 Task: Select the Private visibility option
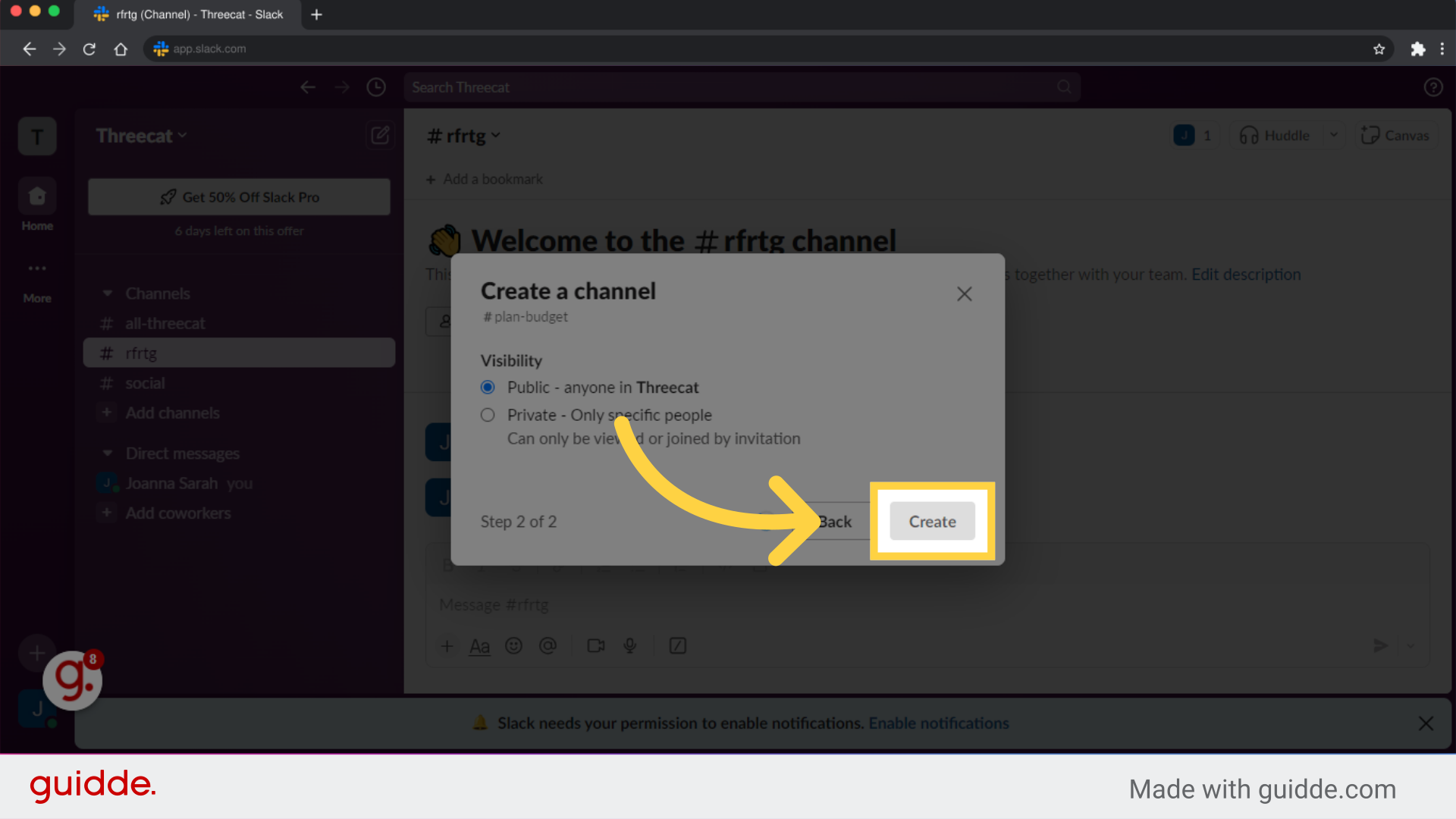(488, 415)
